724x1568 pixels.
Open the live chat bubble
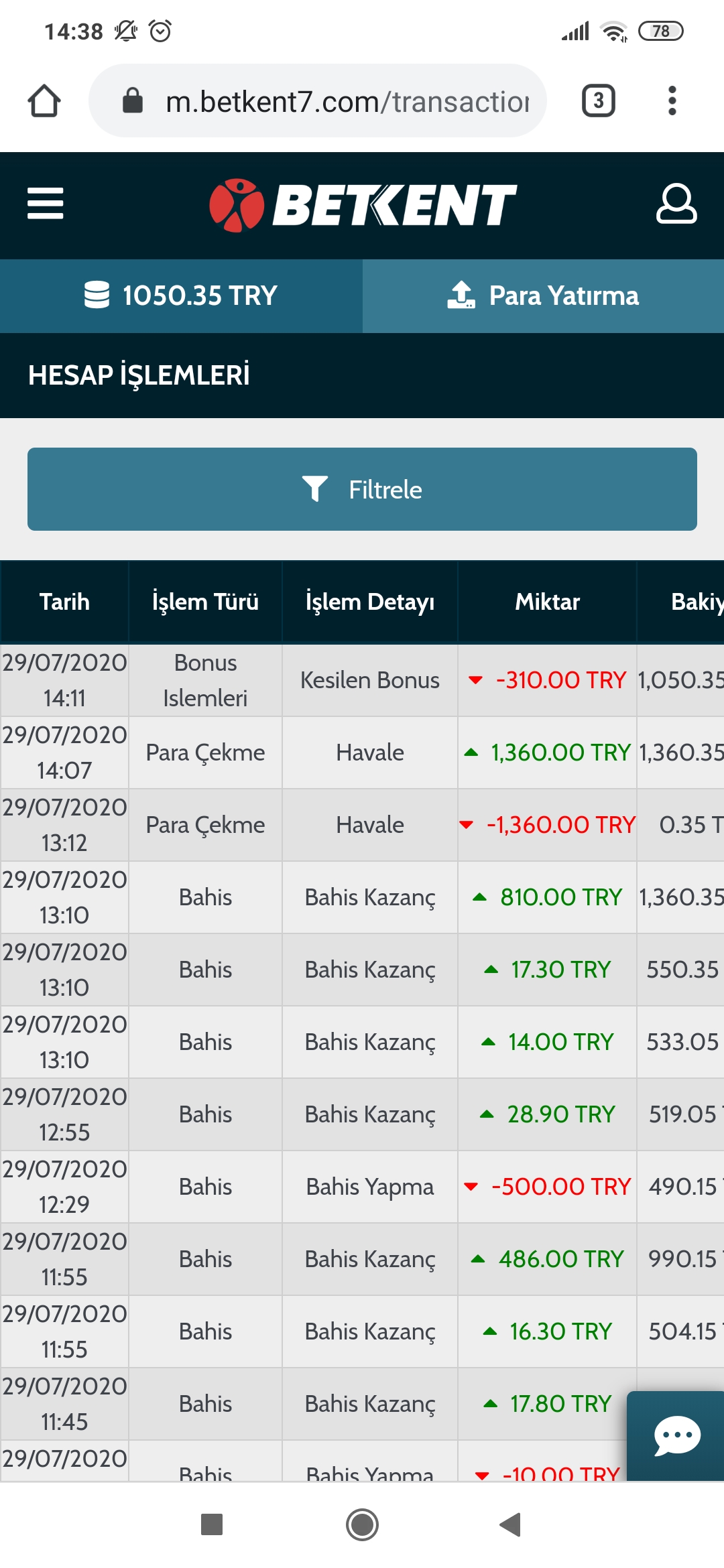(x=676, y=1435)
